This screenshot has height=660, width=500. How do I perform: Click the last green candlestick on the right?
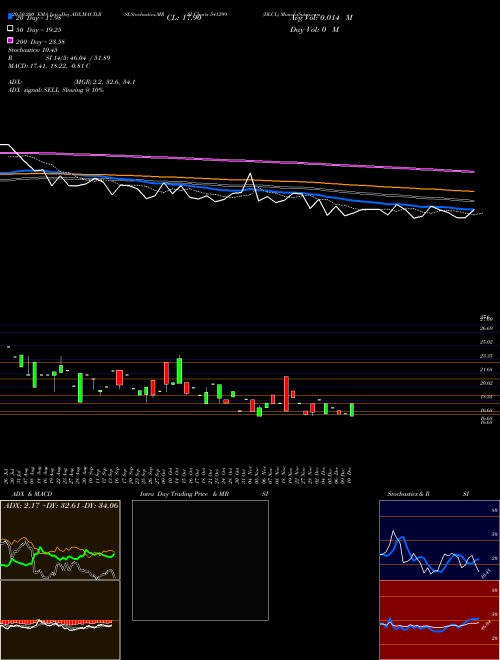(x=352, y=410)
